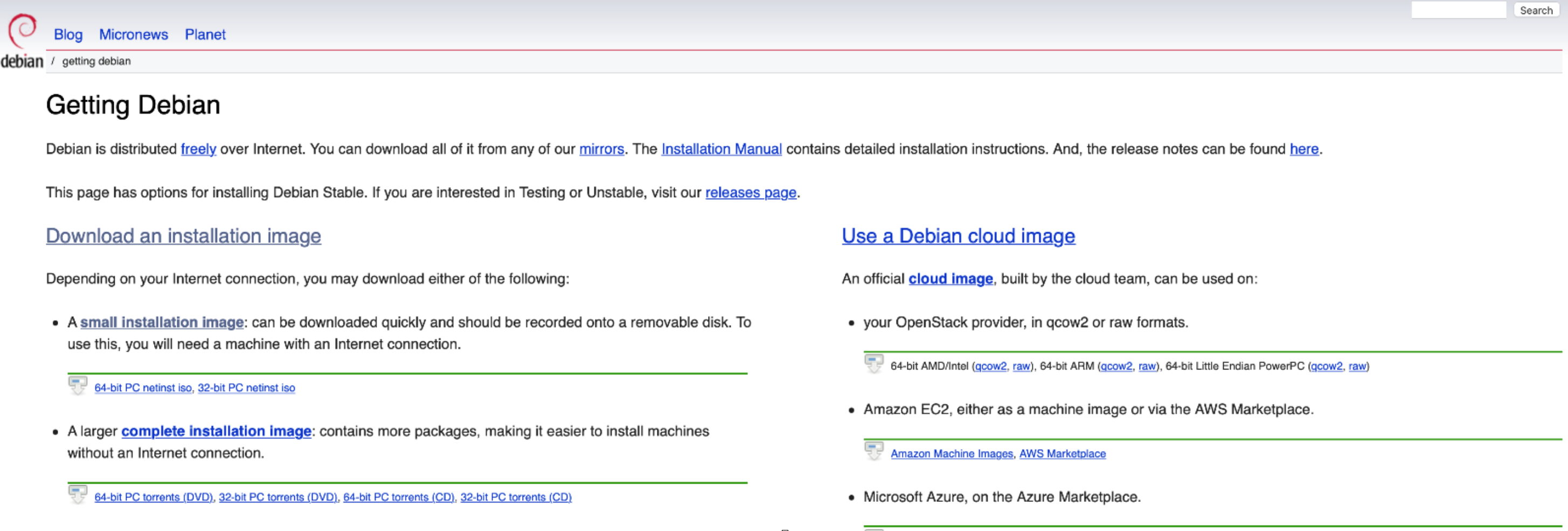Download the 64-bit PC netinst iso
1568x531 pixels.
(x=143, y=388)
